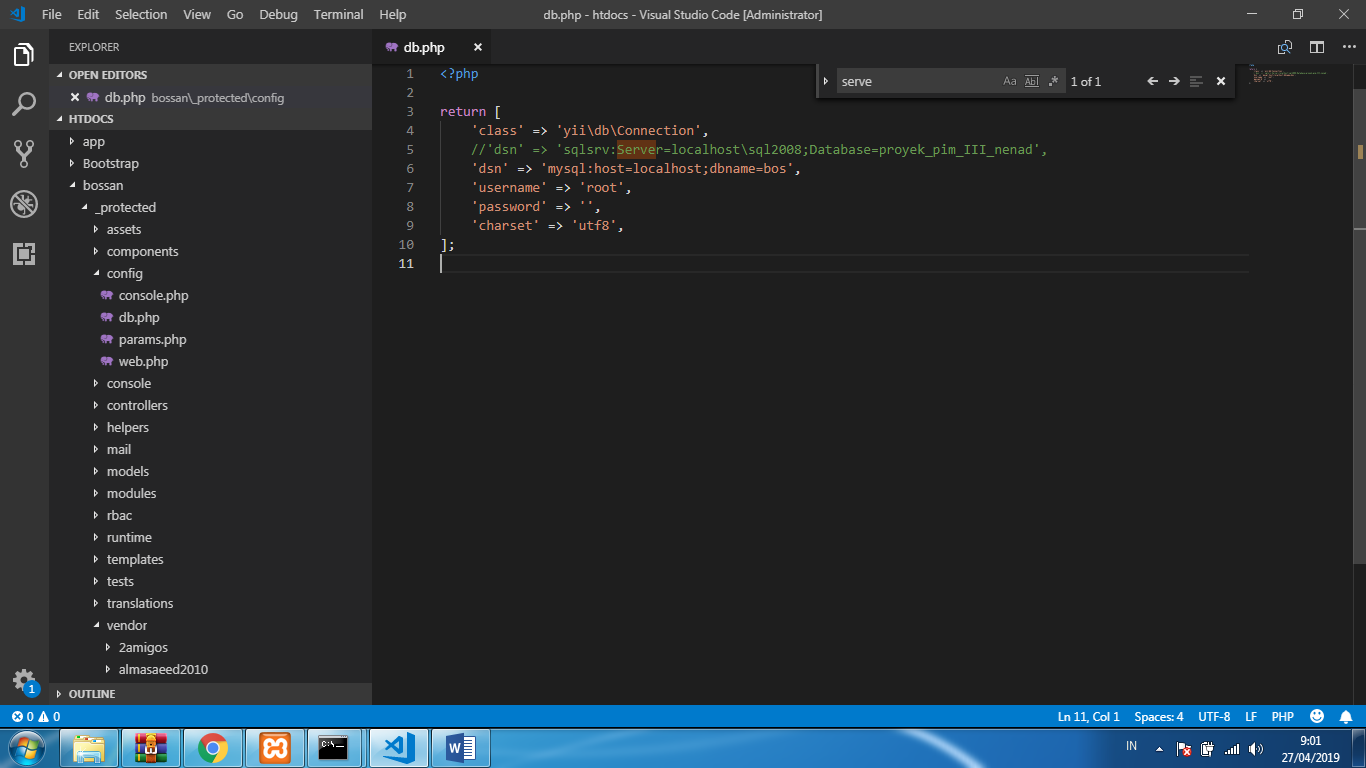
Task: Open the feedback smiley in status bar
Action: point(1315,716)
